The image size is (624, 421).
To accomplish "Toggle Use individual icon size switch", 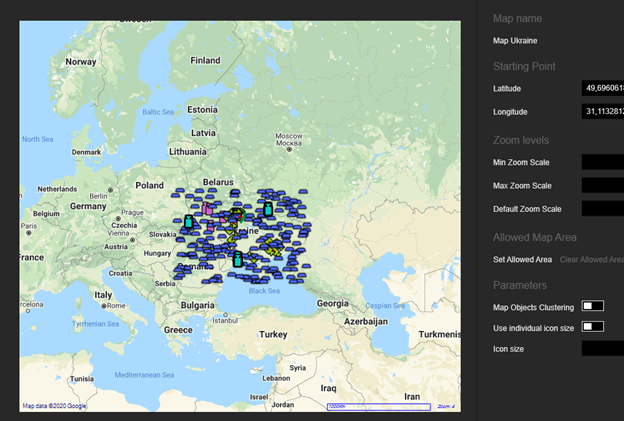I will pyautogui.click(x=593, y=327).
